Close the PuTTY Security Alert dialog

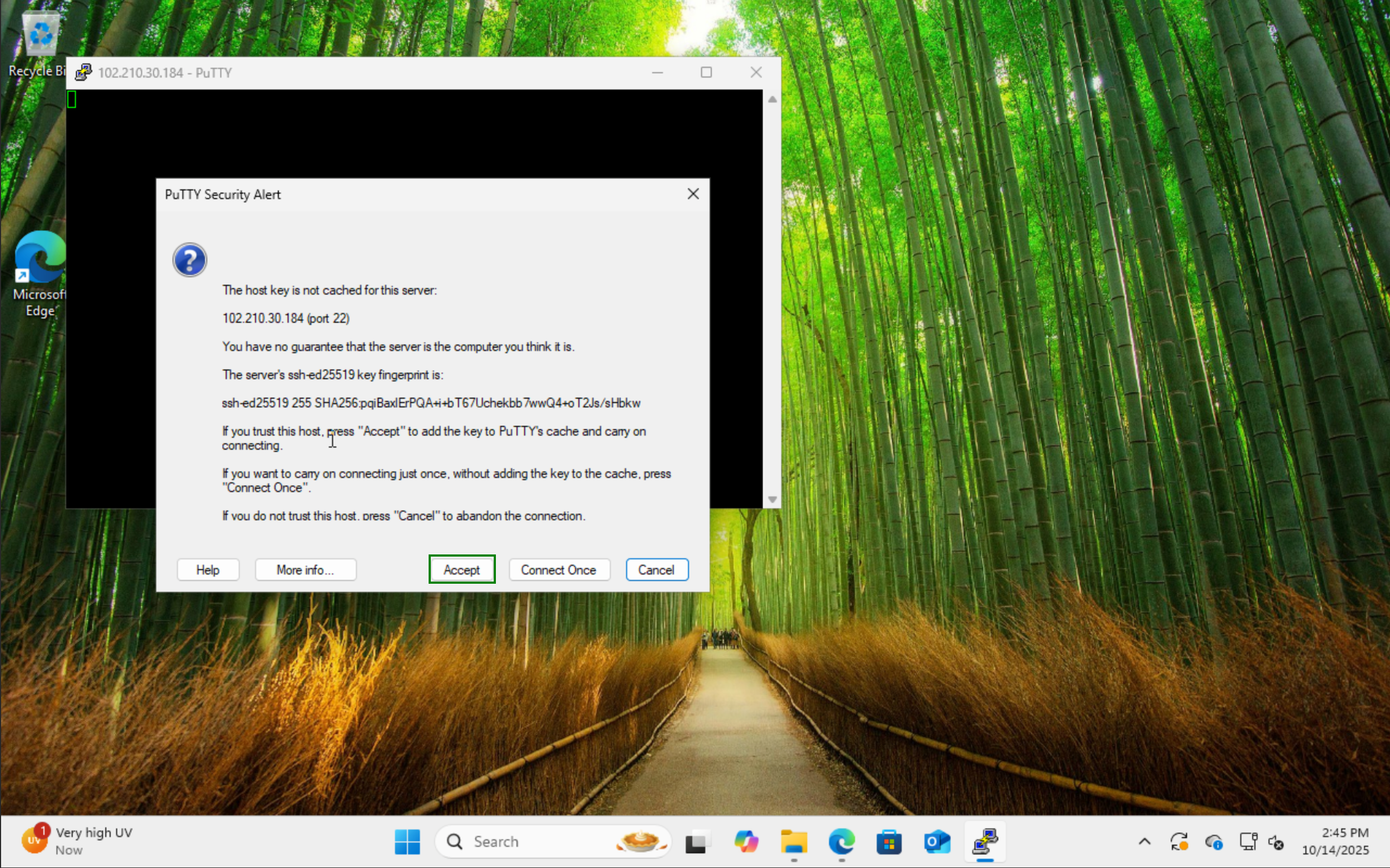(x=693, y=194)
